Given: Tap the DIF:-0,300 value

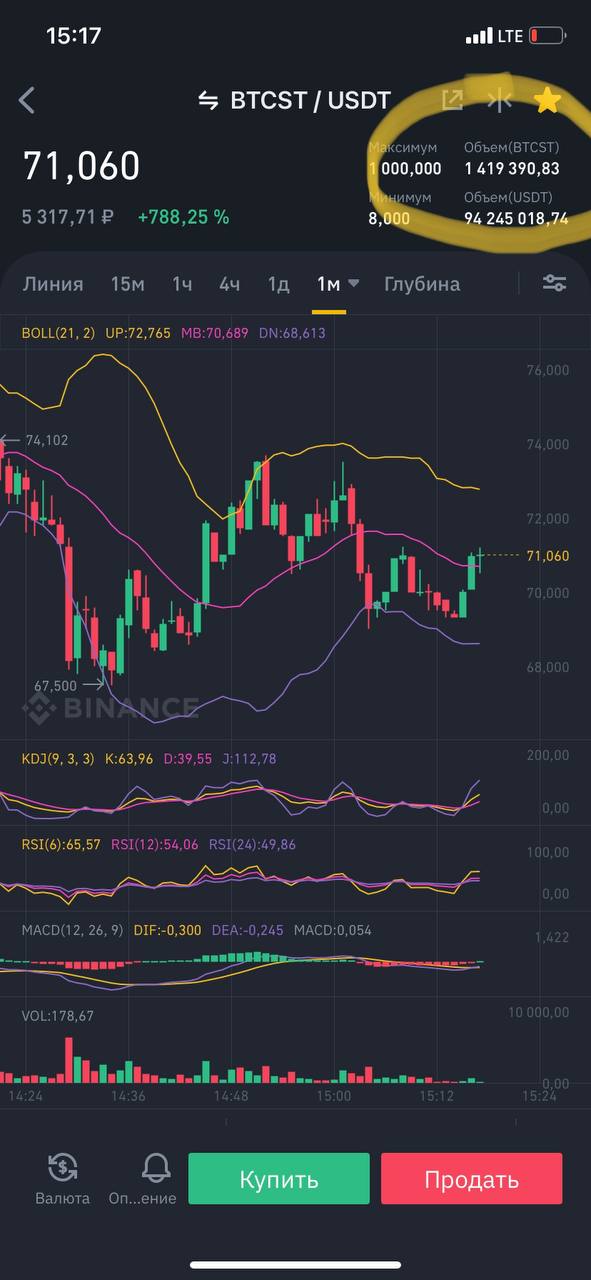Looking at the screenshot, I should 168,930.
